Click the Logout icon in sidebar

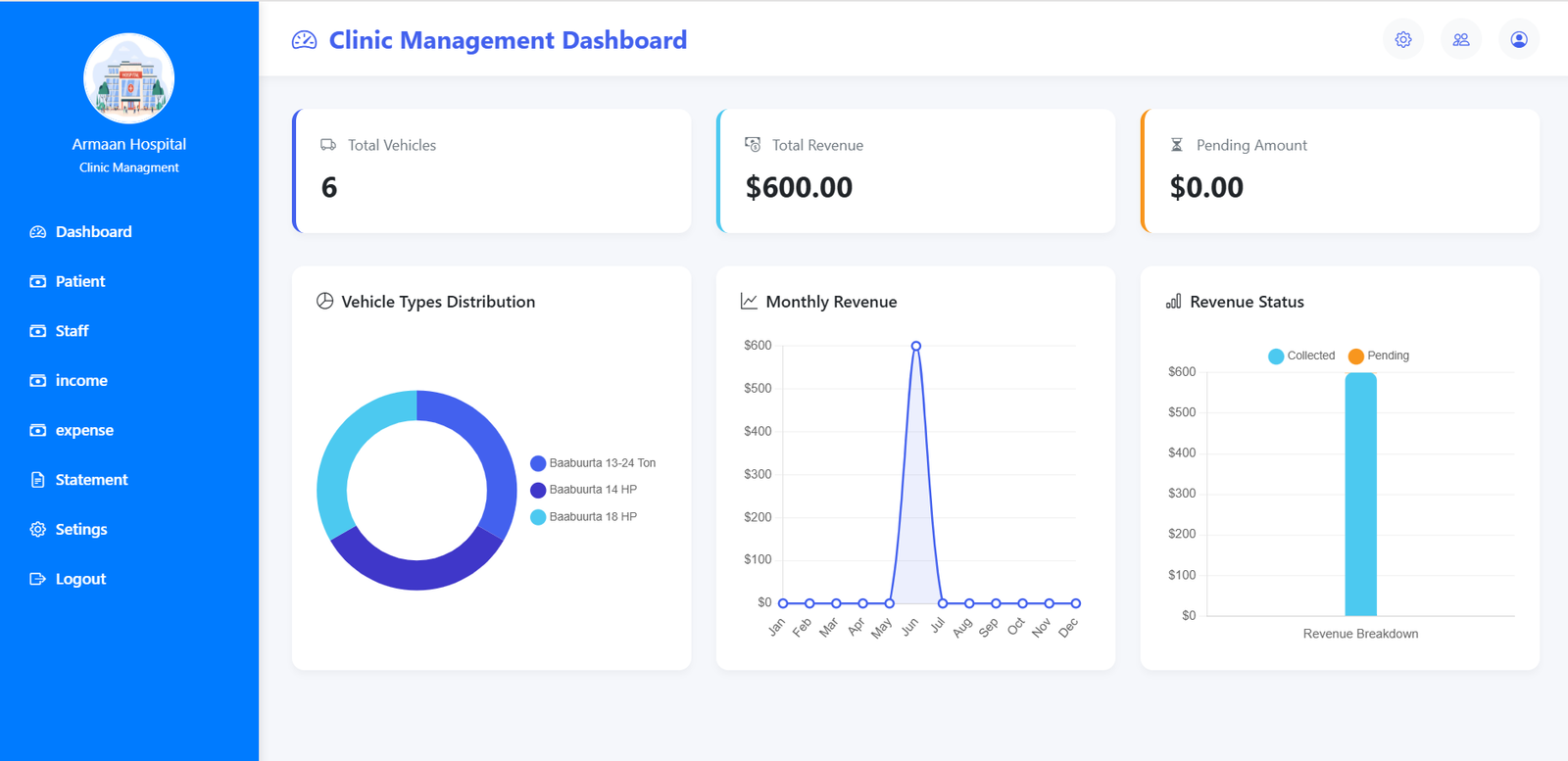38,580
